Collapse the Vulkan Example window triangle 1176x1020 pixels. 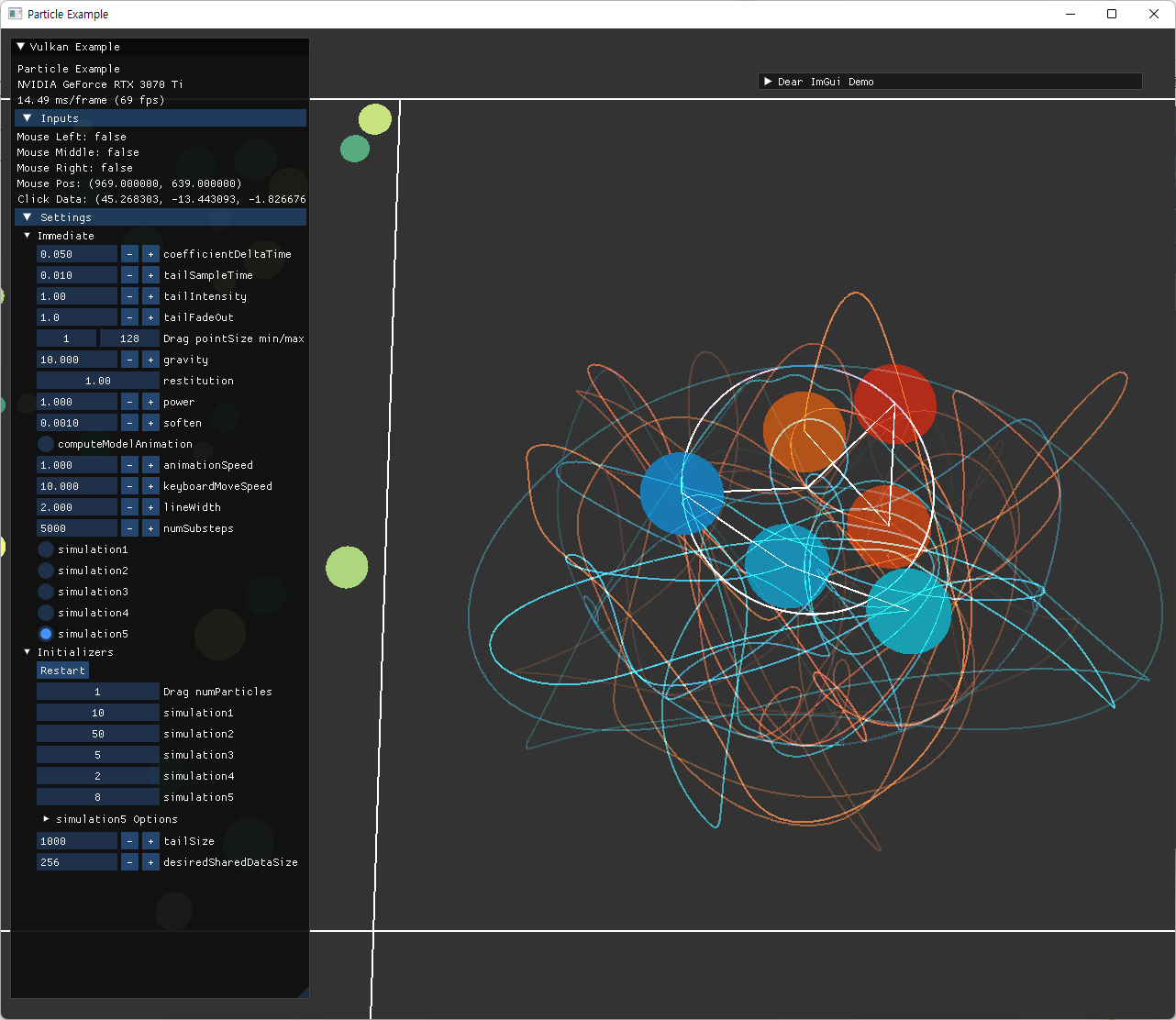[21, 47]
